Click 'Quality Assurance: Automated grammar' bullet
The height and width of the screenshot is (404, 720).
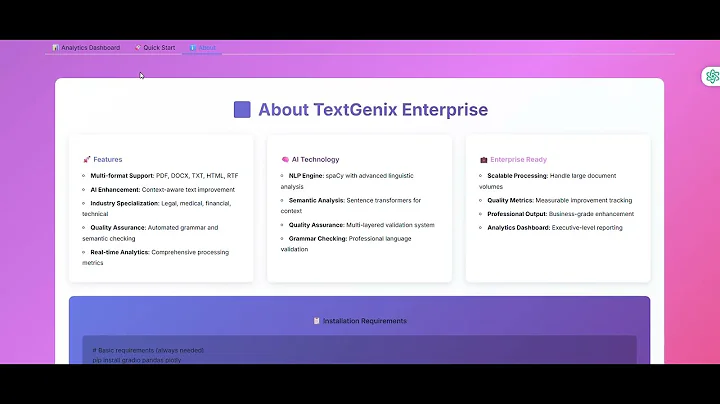point(150,233)
